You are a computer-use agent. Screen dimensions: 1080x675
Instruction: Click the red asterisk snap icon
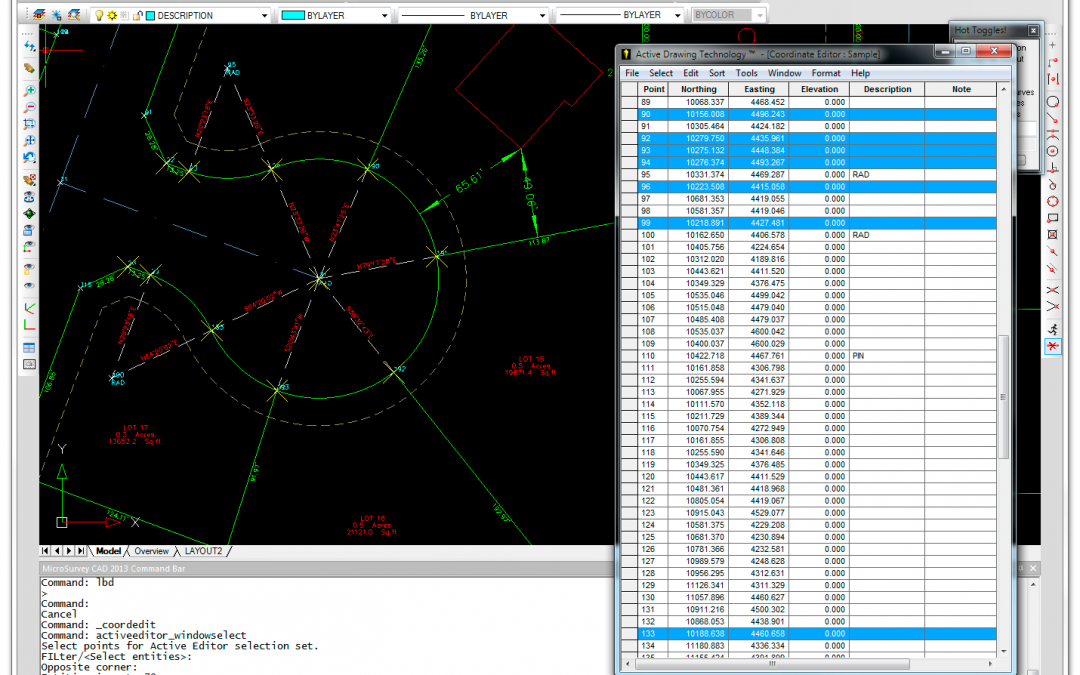(1053, 346)
